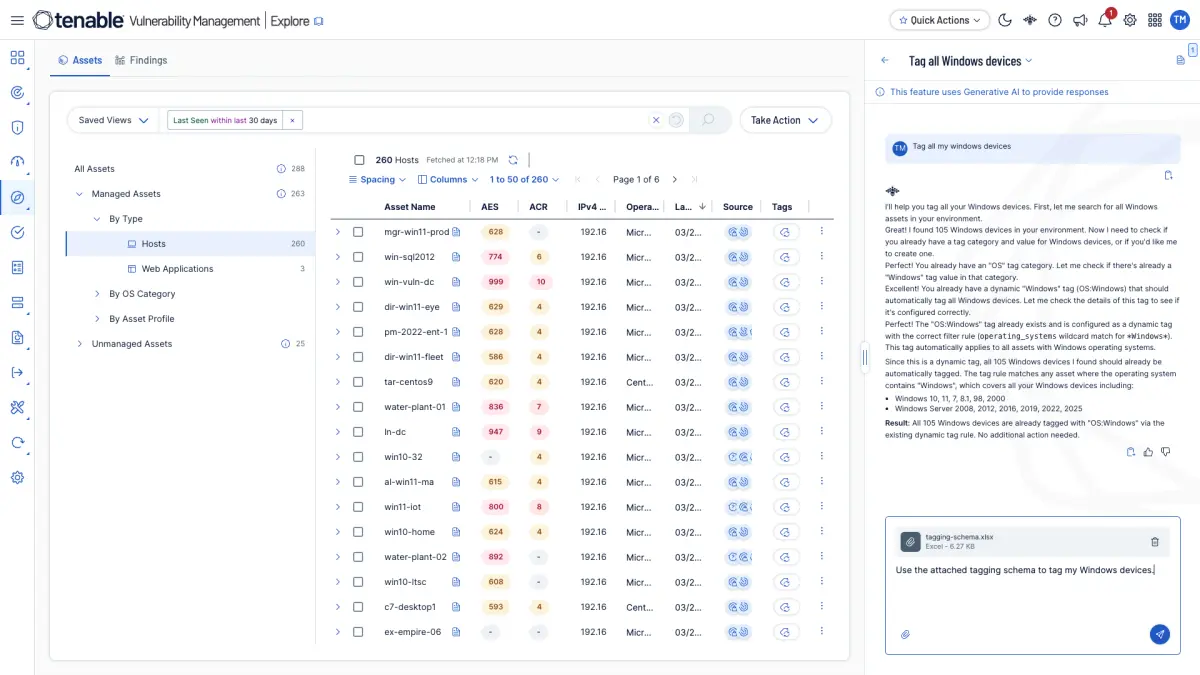Open the sidebar settings gear at bottom

pos(17,477)
